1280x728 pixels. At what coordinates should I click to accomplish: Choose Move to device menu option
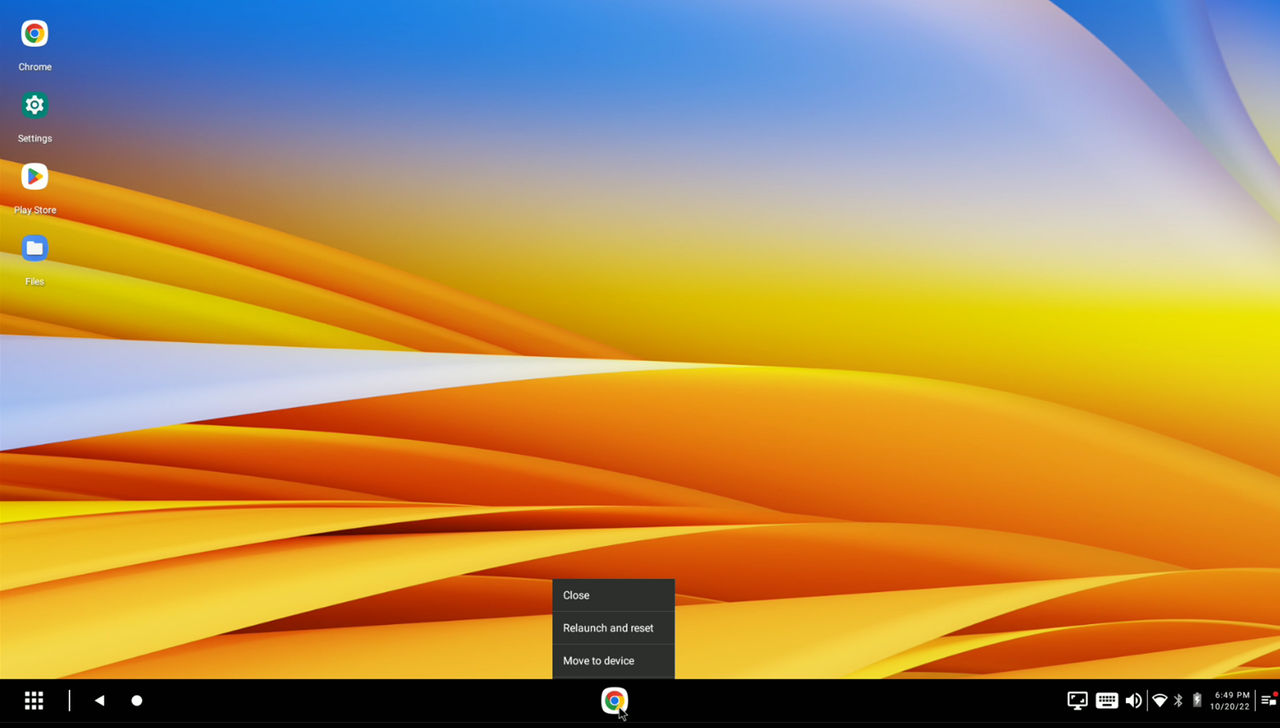(613, 661)
